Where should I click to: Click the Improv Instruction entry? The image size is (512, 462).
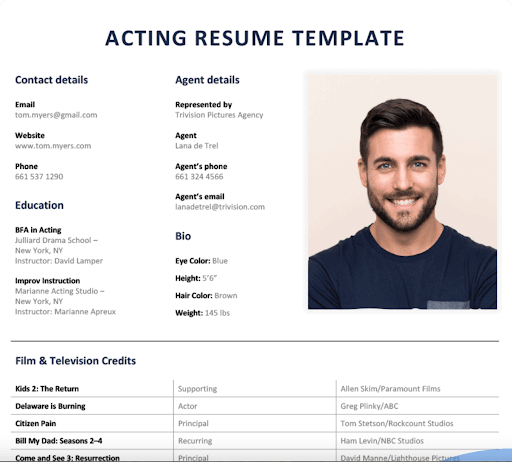pos(47,281)
